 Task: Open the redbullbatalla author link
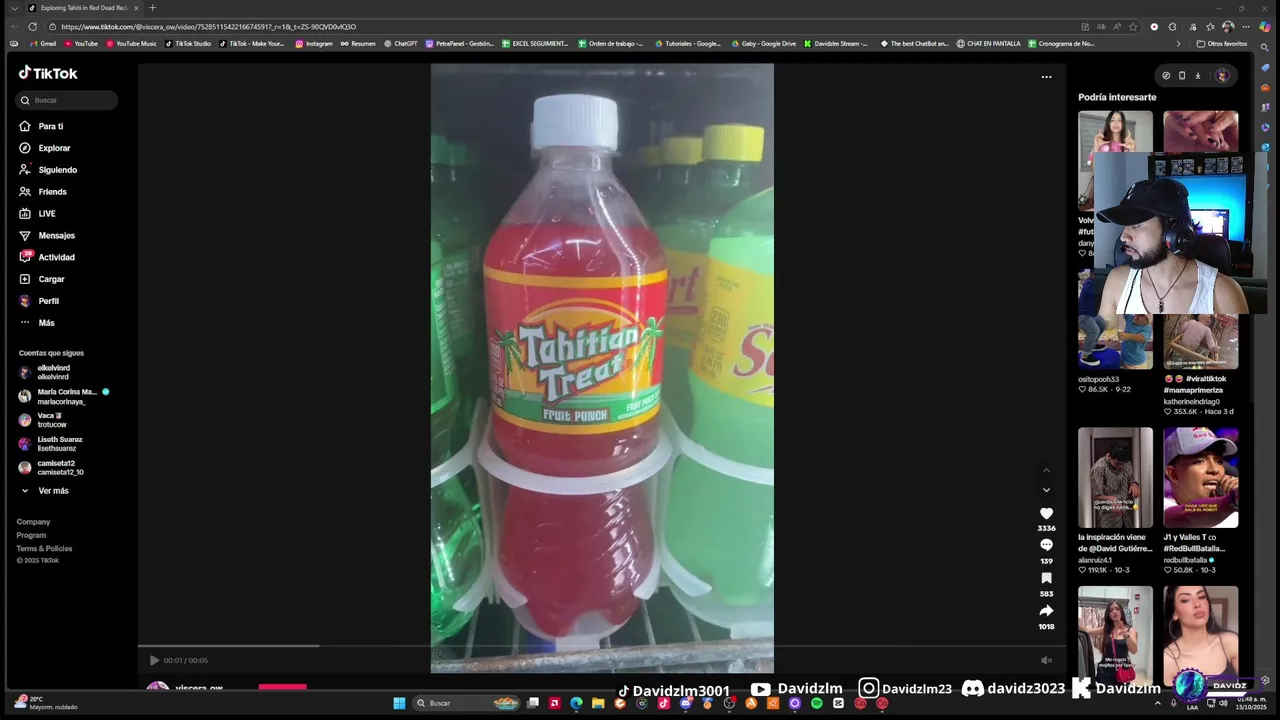coord(1185,560)
